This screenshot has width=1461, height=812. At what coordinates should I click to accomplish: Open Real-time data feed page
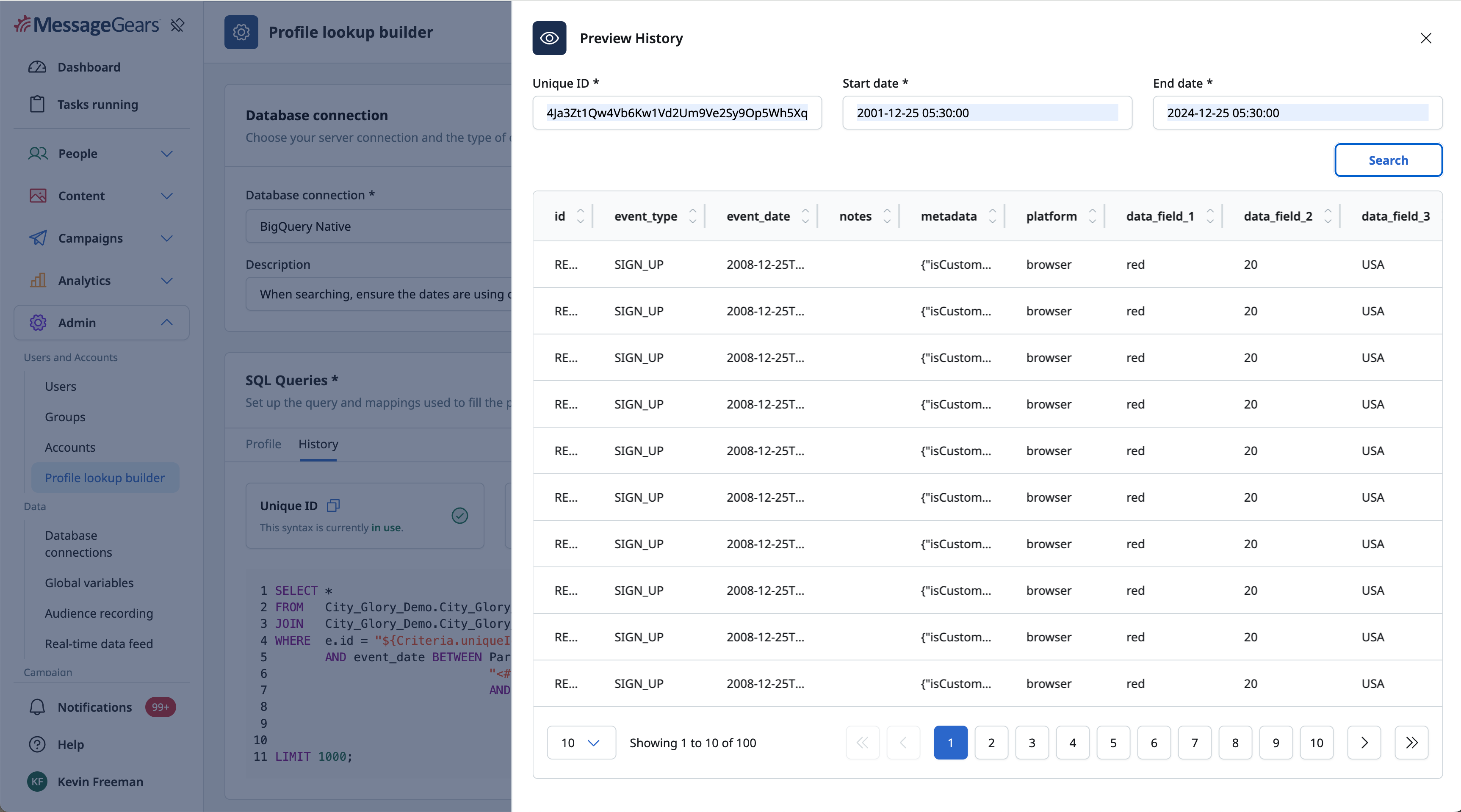point(99,644)
